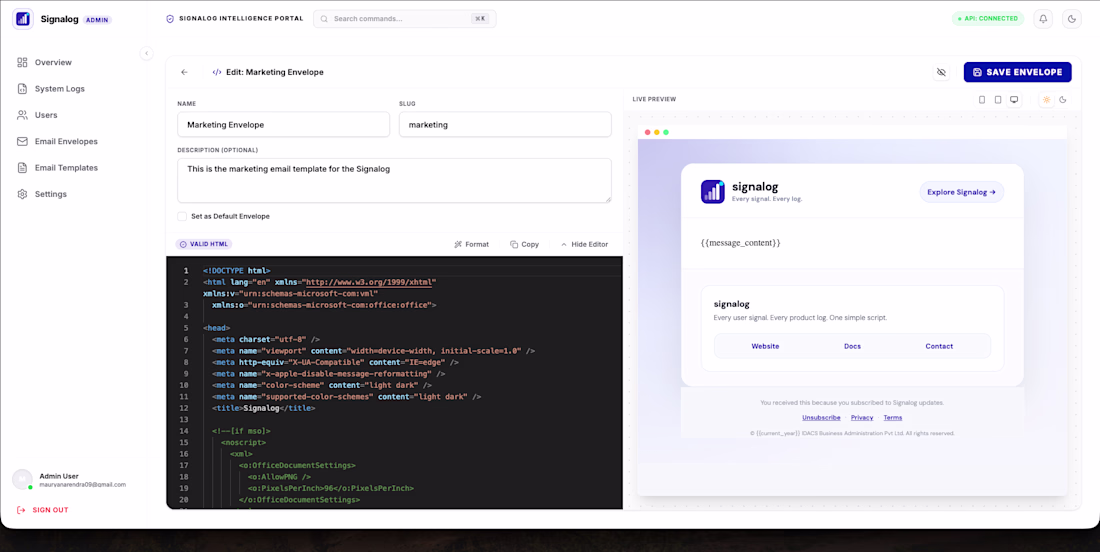Click the Admin badge next to Signalog
Image resolution: width=1100 pixels, height=552 pixels.
(97, 20)
